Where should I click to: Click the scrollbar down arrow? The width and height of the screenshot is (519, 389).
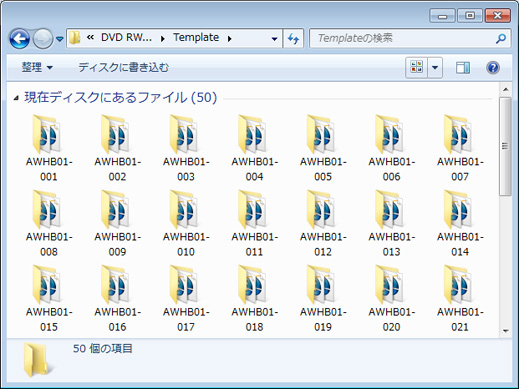pos(505,331)
